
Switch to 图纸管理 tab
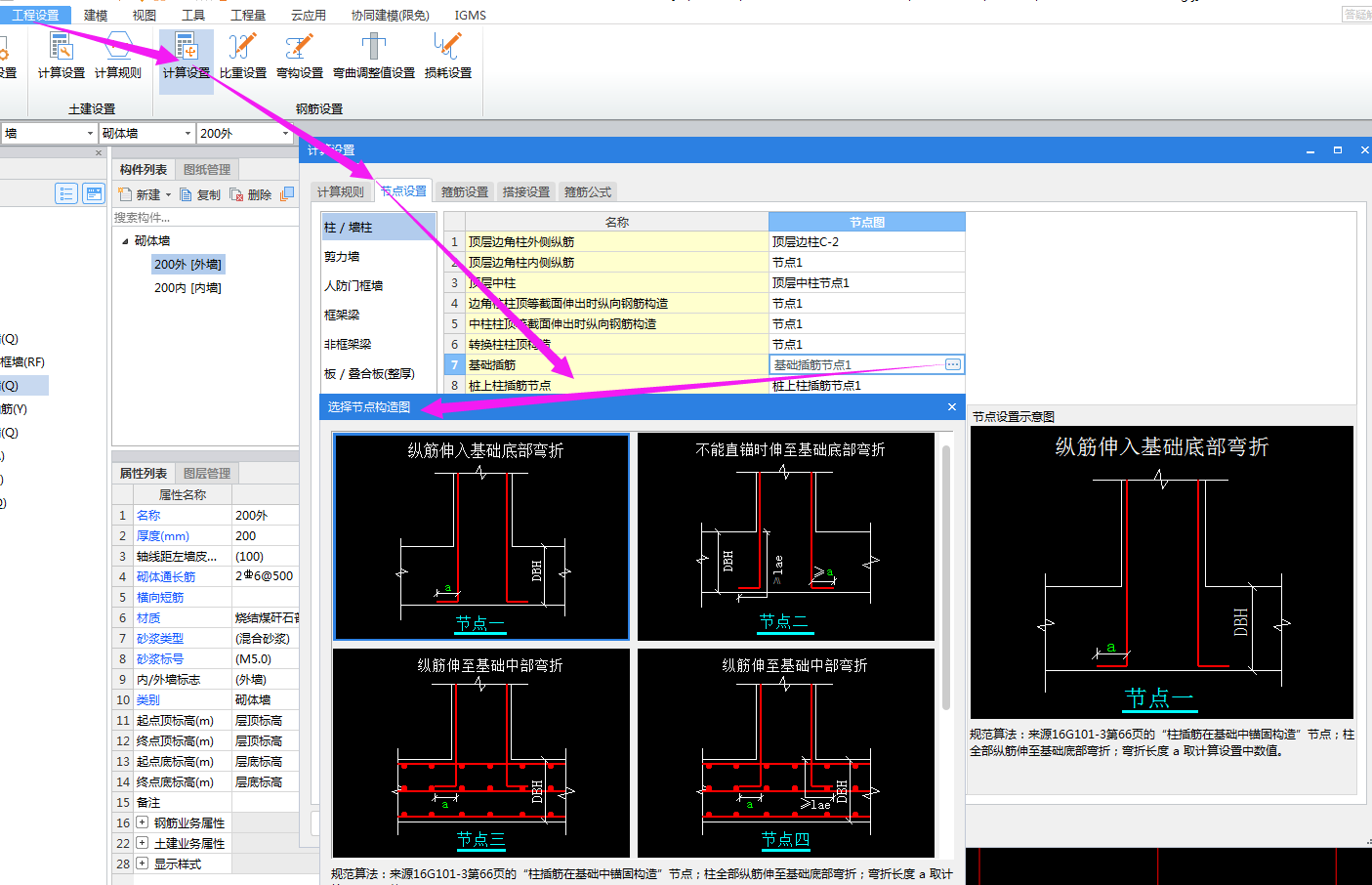207,169
